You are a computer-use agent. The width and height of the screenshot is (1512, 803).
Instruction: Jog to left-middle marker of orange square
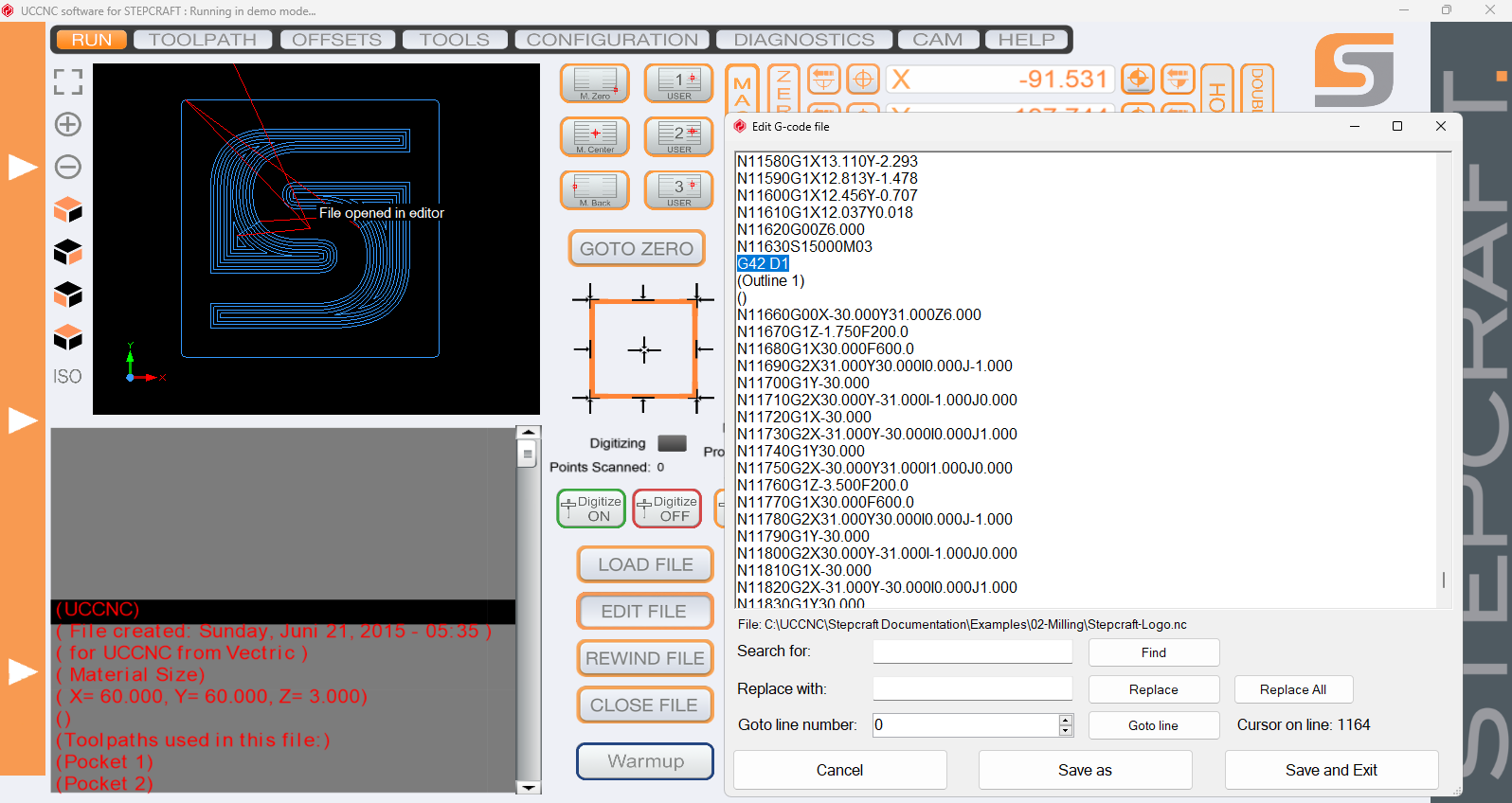[x=584, y=349]
